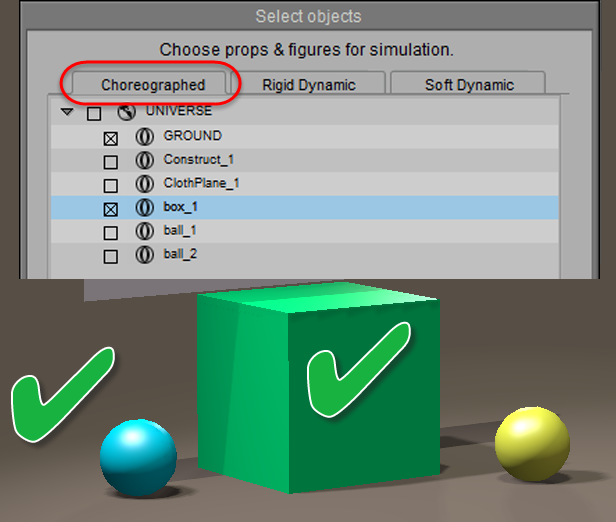This screenshot has width=616, height=522.
Task: Open the Rigid Dynamic tab
Action: point(309,83)
